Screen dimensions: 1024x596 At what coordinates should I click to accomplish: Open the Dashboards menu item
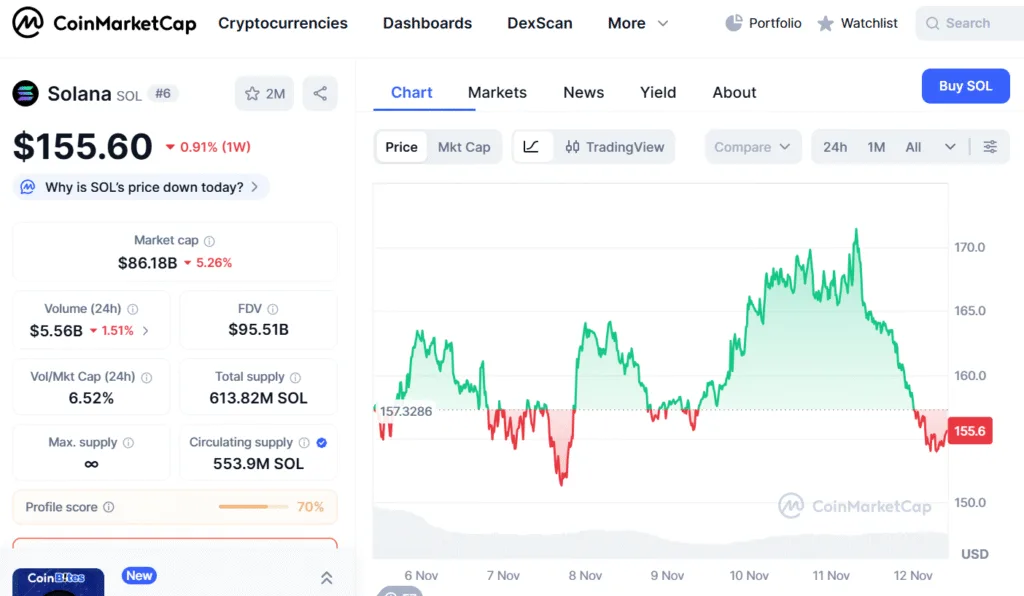(427, 22)
